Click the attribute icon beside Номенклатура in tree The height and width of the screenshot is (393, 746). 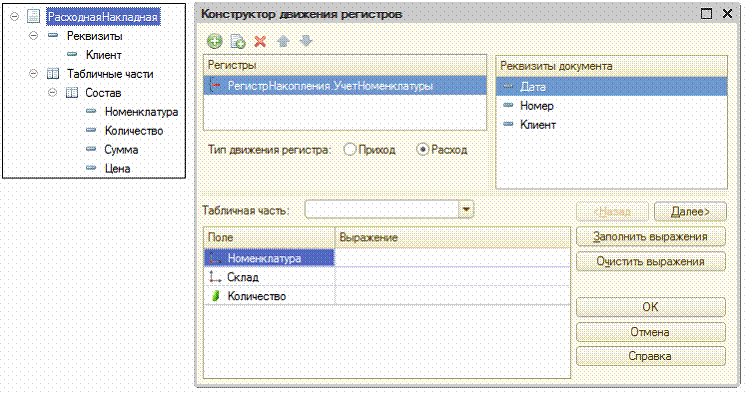tap(91, 111)
